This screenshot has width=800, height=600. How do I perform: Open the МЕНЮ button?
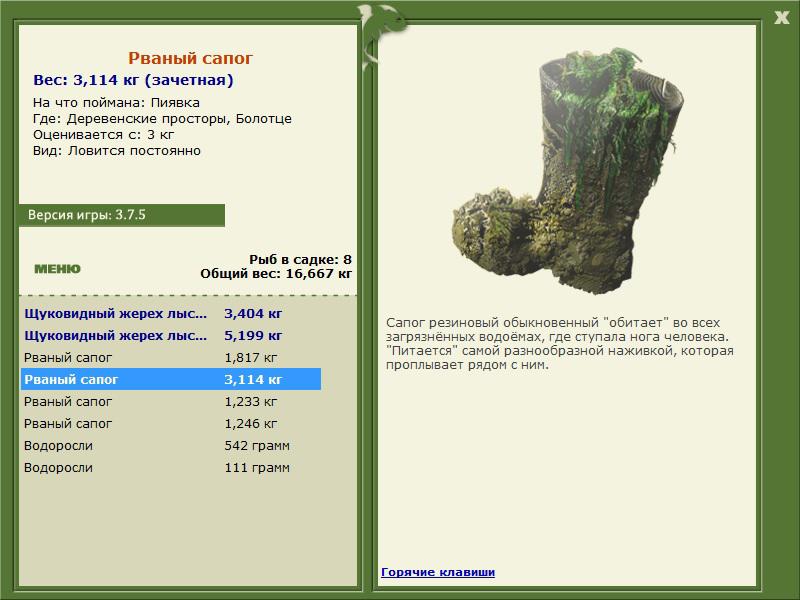[57, 269]
